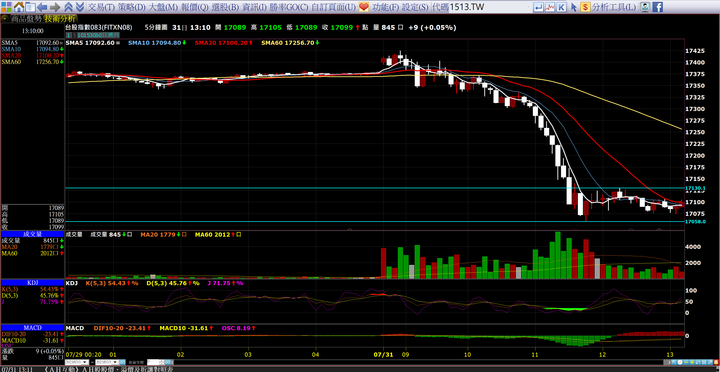
Task: Switch to the 技術分析 tab
Action: point(60,19)
